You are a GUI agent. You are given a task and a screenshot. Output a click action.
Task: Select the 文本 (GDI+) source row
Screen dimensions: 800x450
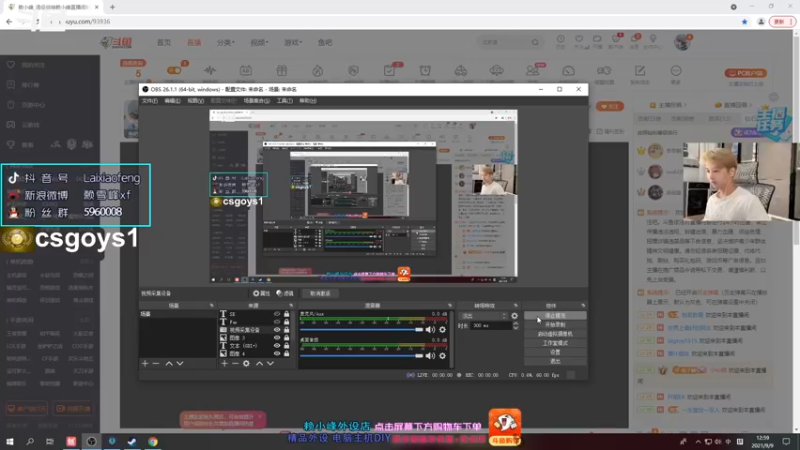click(255, 345)
